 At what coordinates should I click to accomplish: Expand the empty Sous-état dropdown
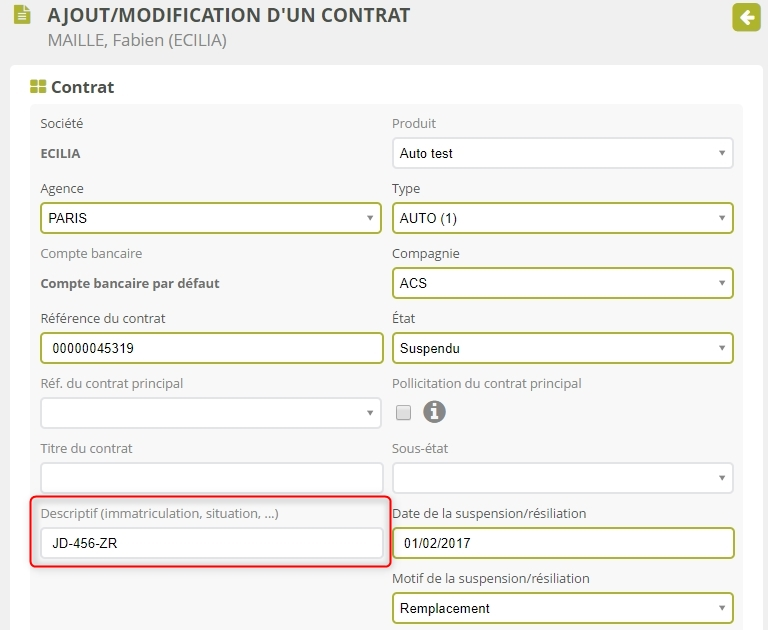pos(562,478)
